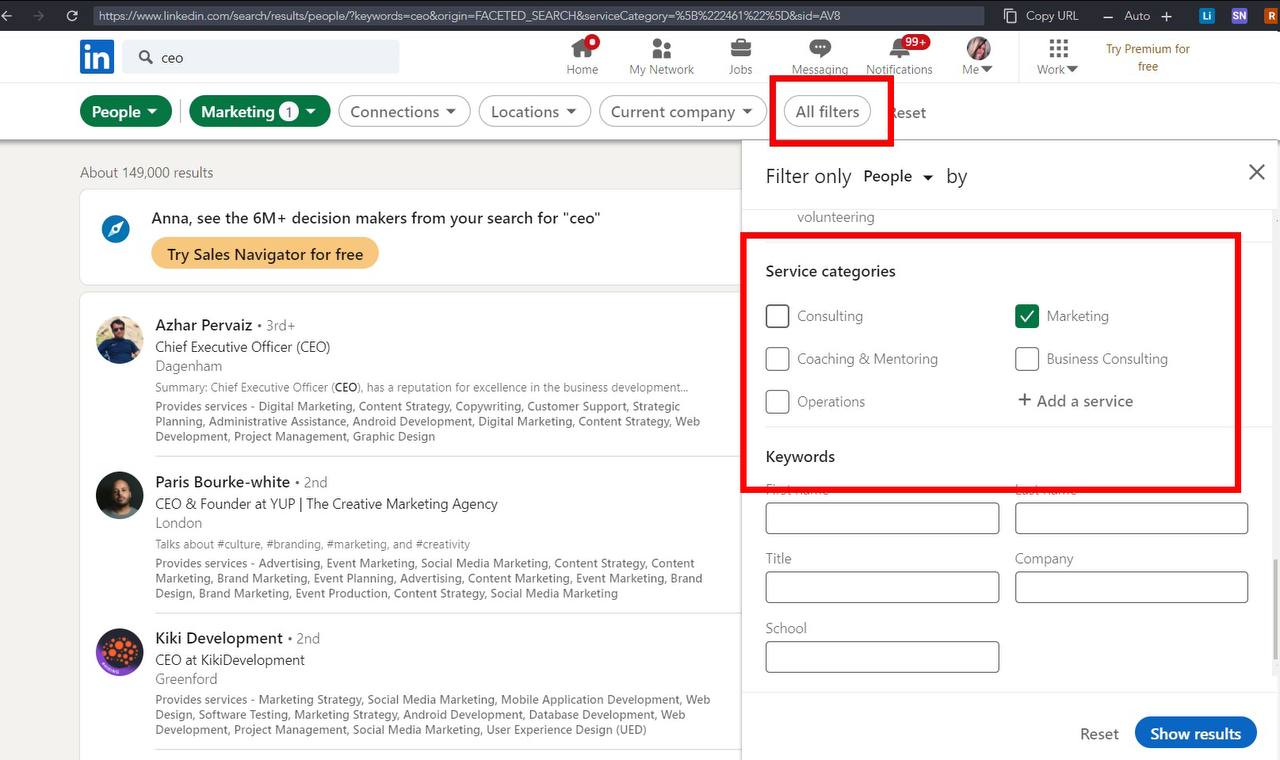Image resolution: width=1280 pixels, height=760 pixels.
Task: Open the Me profile avatar
Action: point(978,48)
